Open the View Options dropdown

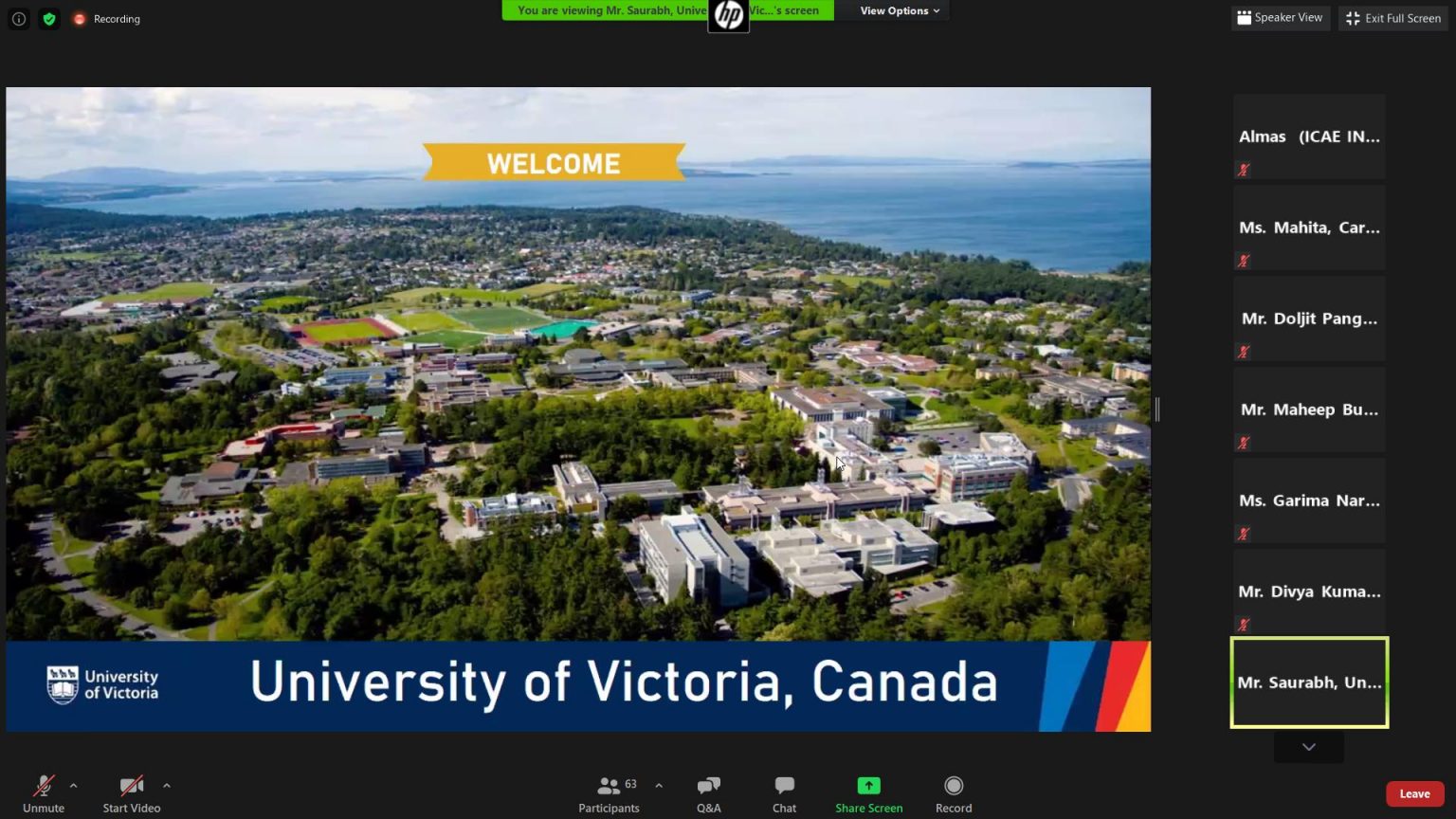[x=900, y=10]
